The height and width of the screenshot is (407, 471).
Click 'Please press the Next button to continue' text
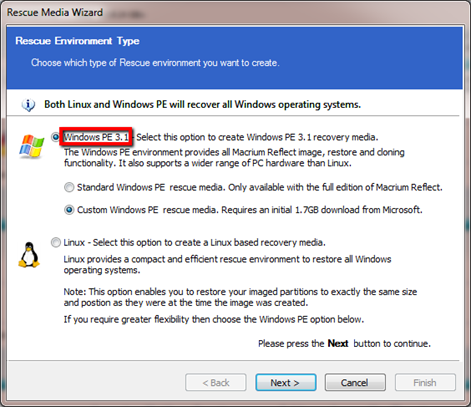coord(344,343)
